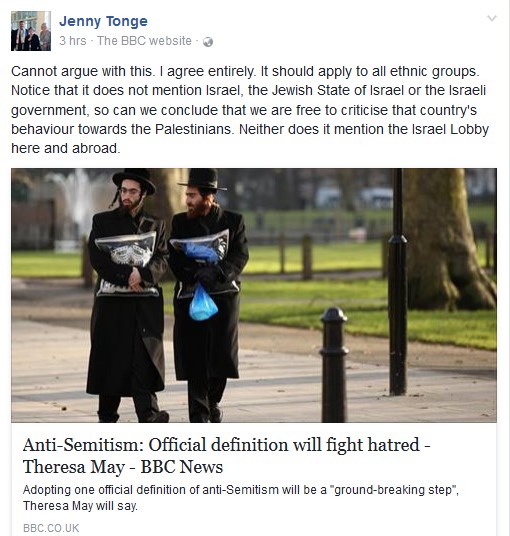Image resolution: width=510 pixels, height=536 pixels.
Task: Click the BBC.CO.UK domain label
Action: tap(51, 528)
